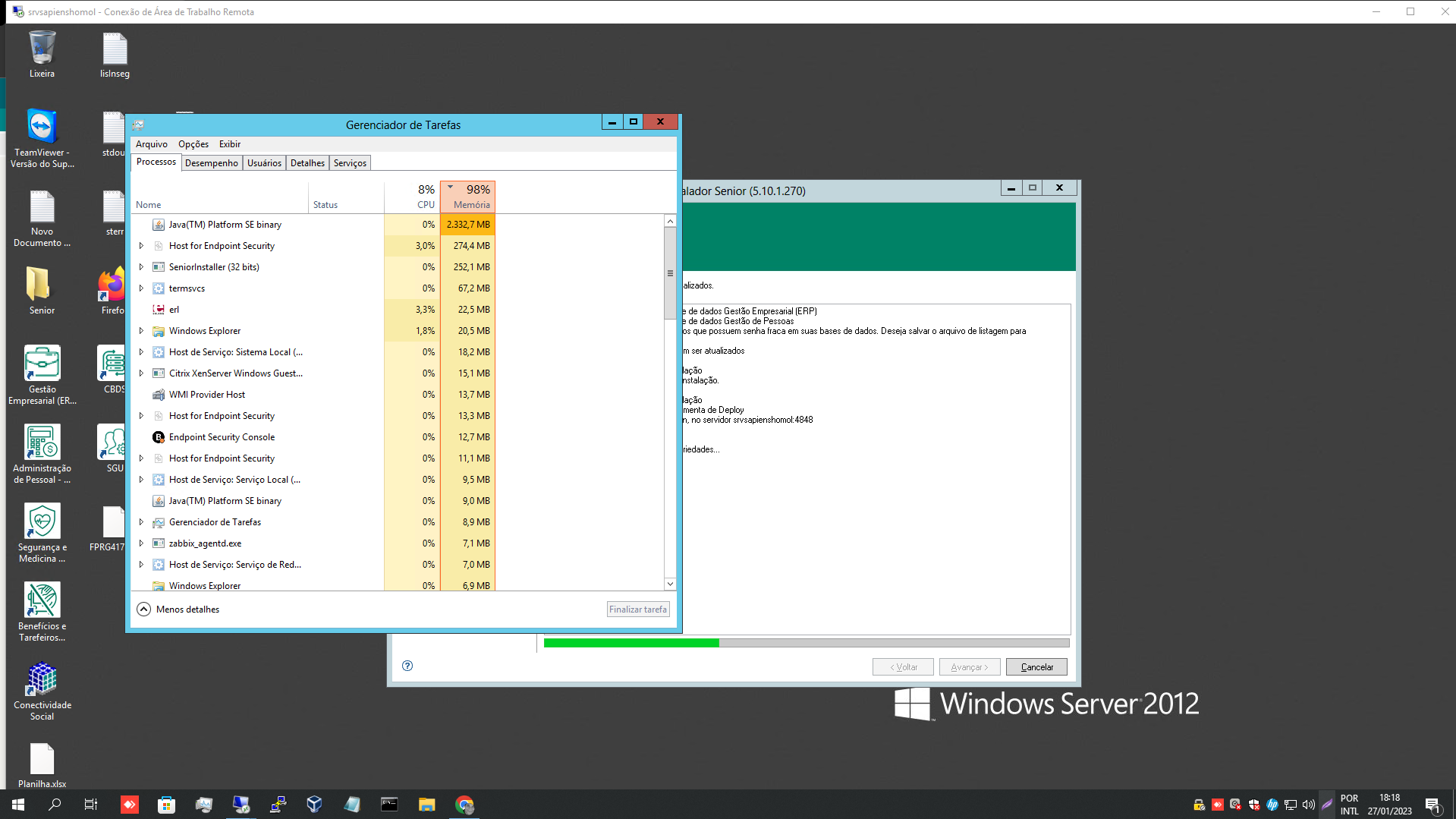Launch Segurança e Medicina shortcut
Image resolution: width=1456 pixels, height=819 pixels.
coord(42,533)
